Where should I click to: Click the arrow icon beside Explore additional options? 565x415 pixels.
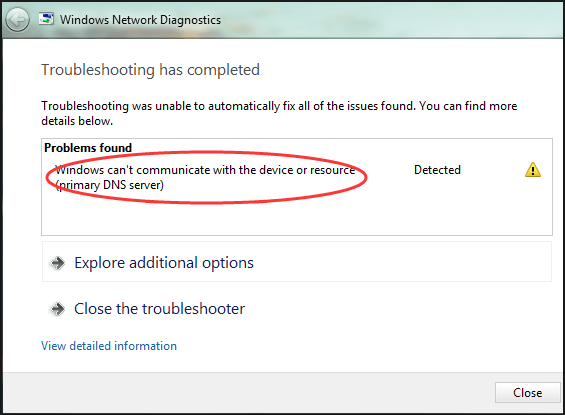(x=57, y=263)
